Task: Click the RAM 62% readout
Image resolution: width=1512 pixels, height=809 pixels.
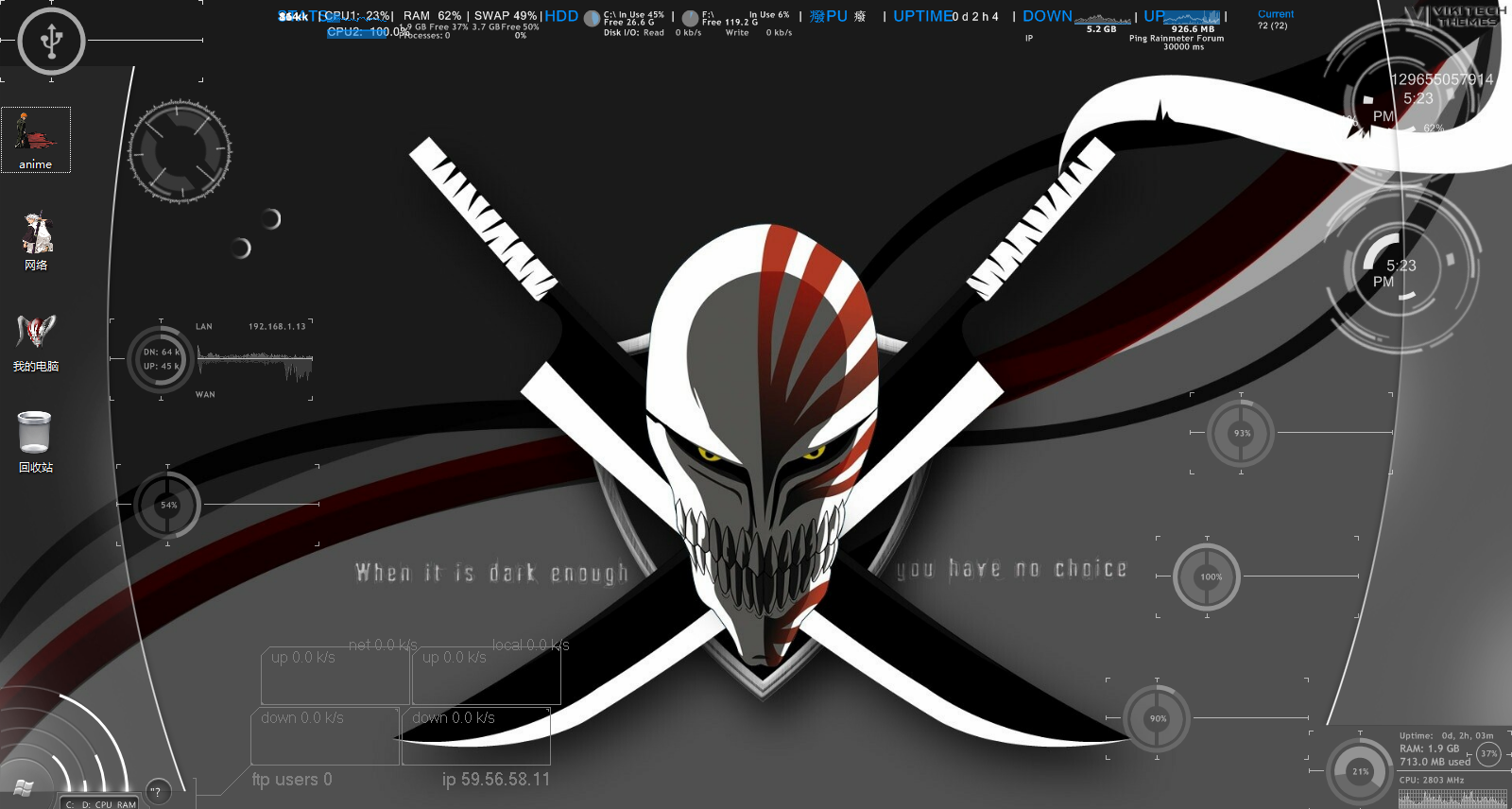Action: [432, 16]
